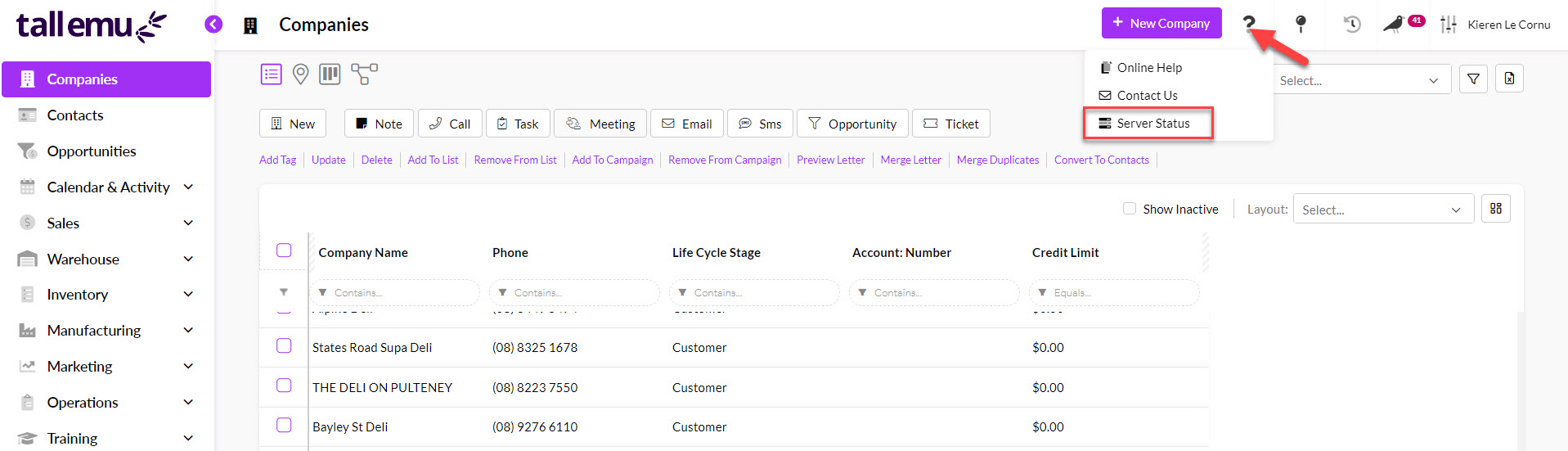Screen dimensions: 1568x451
Task: Switch to map view icon
Action: 300,74
